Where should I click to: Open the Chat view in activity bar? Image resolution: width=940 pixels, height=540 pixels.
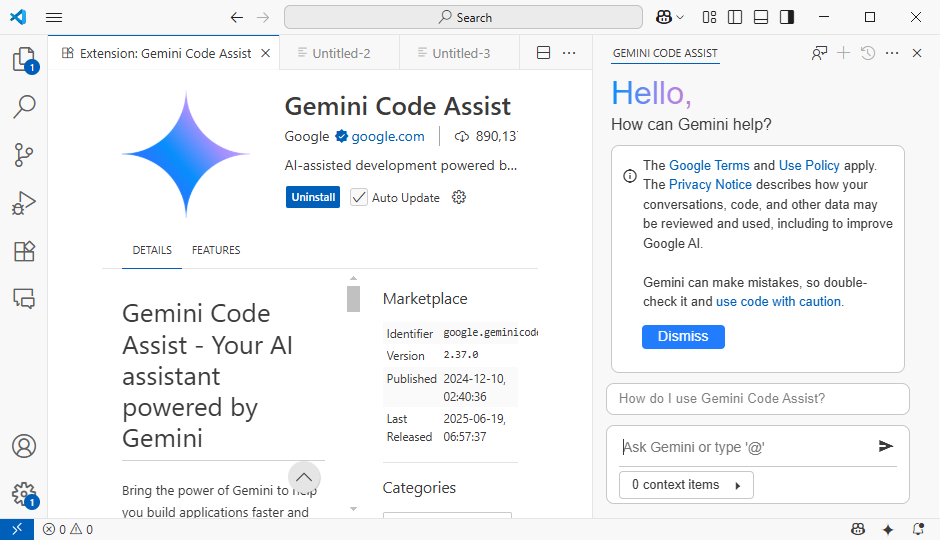click(x=24, y=298)
